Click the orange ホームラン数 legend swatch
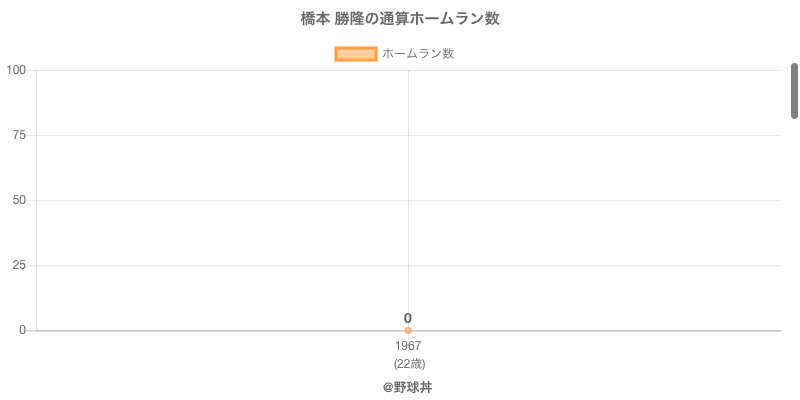800x400 pixels. pyautogui.click(x=355, y=54)
